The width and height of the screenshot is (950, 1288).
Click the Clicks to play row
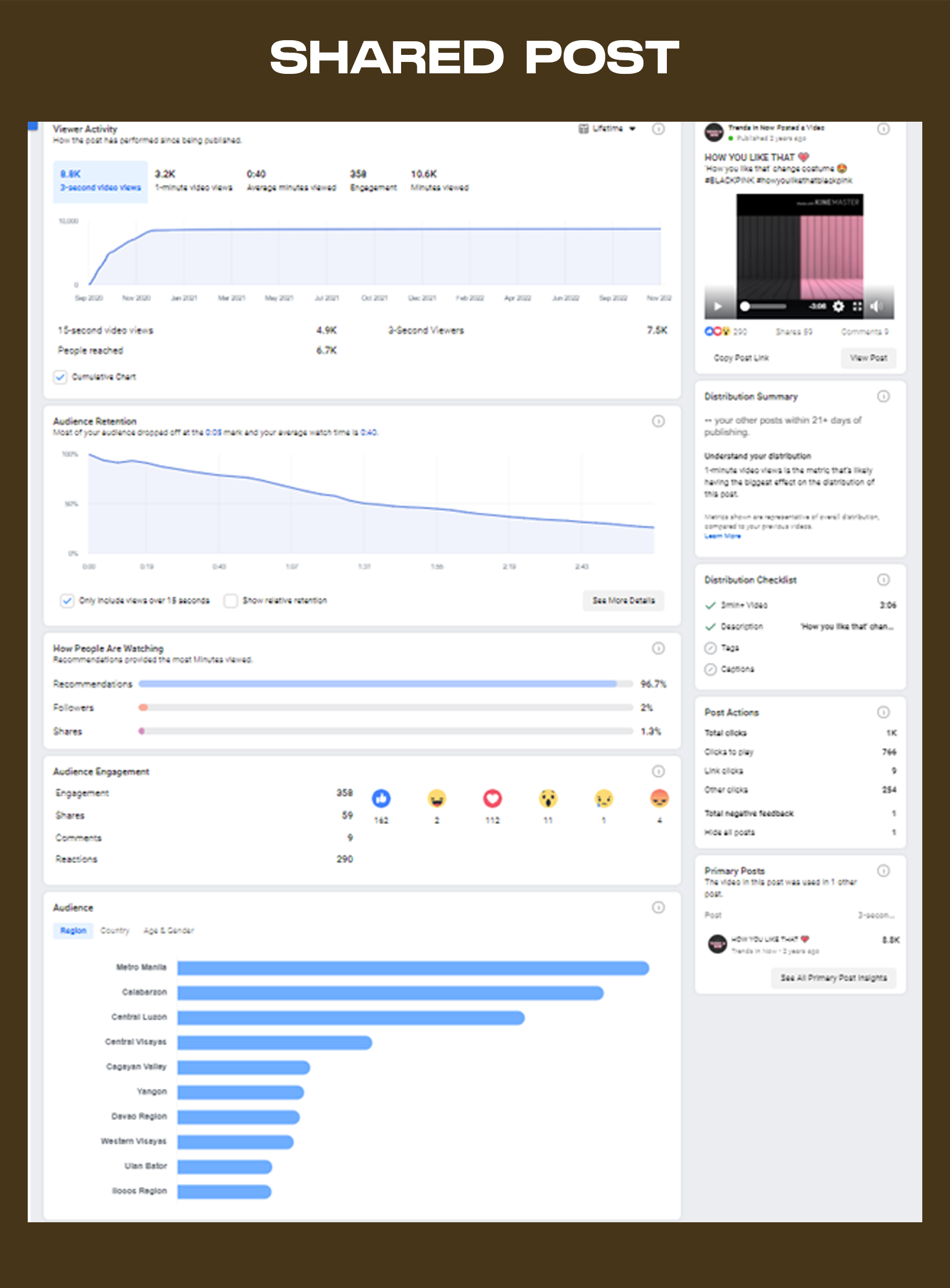(x=800, y=752)
